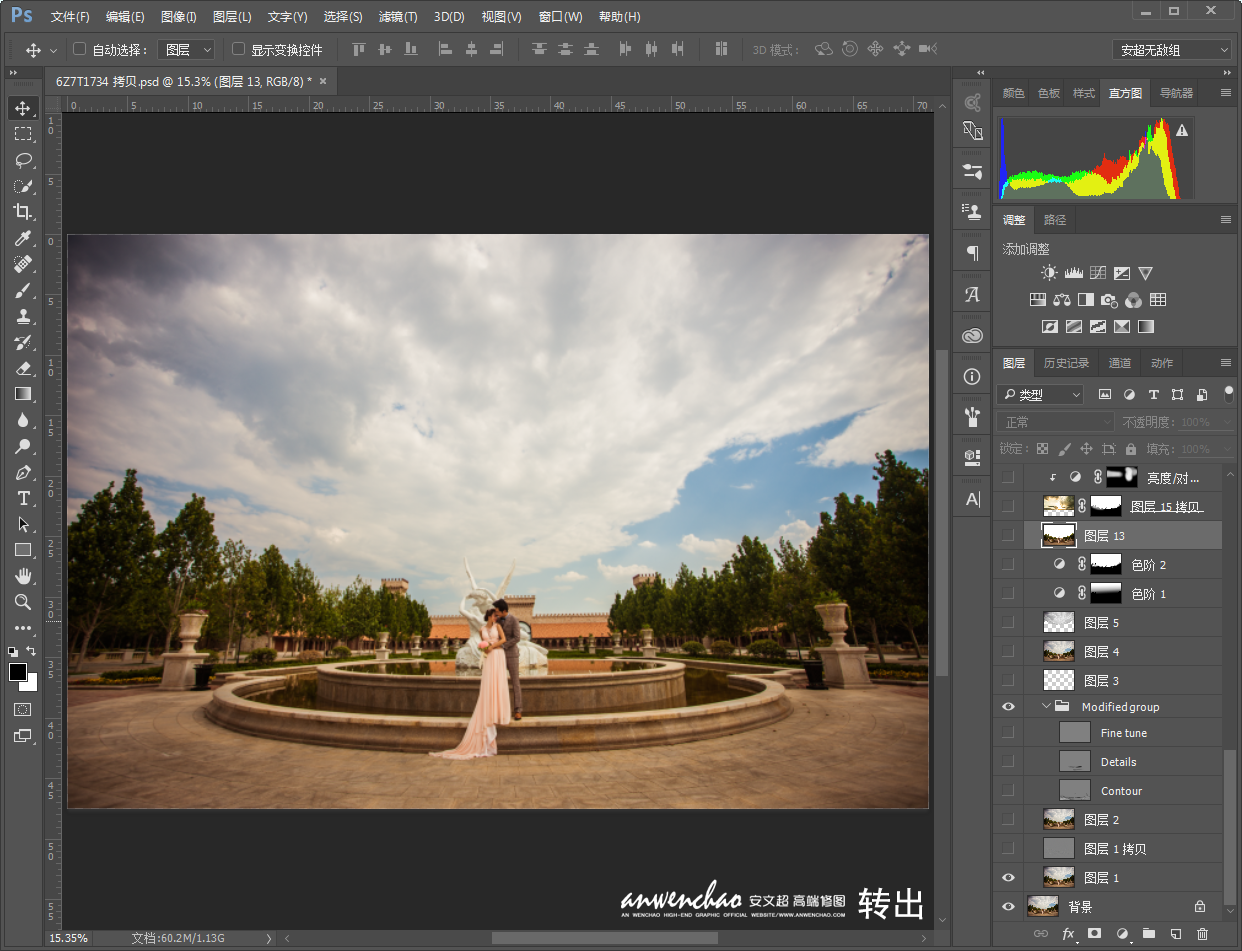Open the 文件(F) menu
Viewport: 1242px width, 951px height.
pos(70,17)
